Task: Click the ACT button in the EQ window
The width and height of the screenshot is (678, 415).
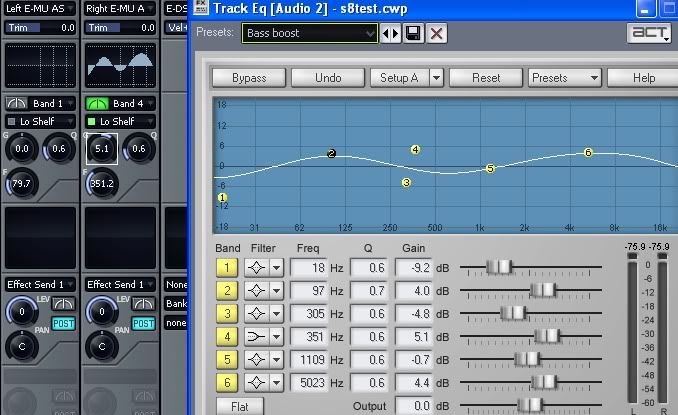Action: (648, 33)
